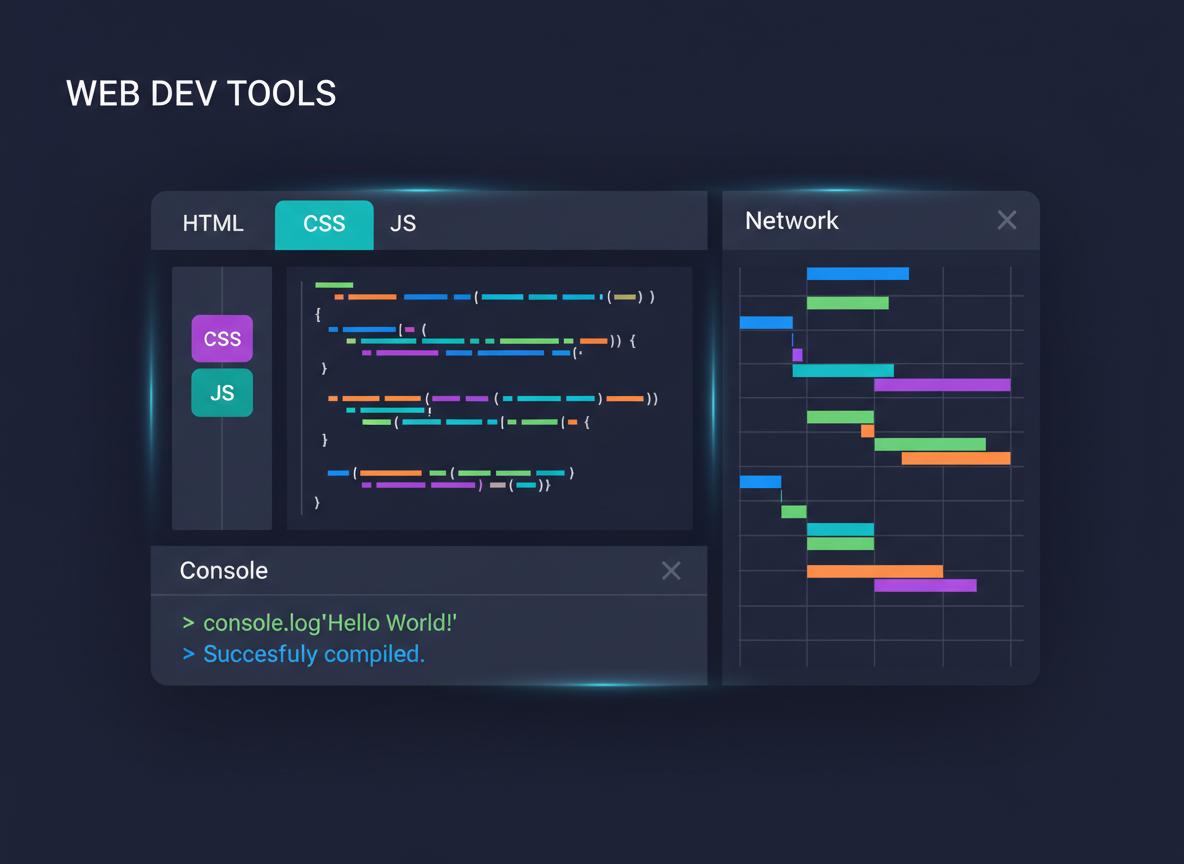The width and height of the screenshot is (1184, 864).
Task: Select the teal JS badge in sidebar
Action: [x=222, y=393]
